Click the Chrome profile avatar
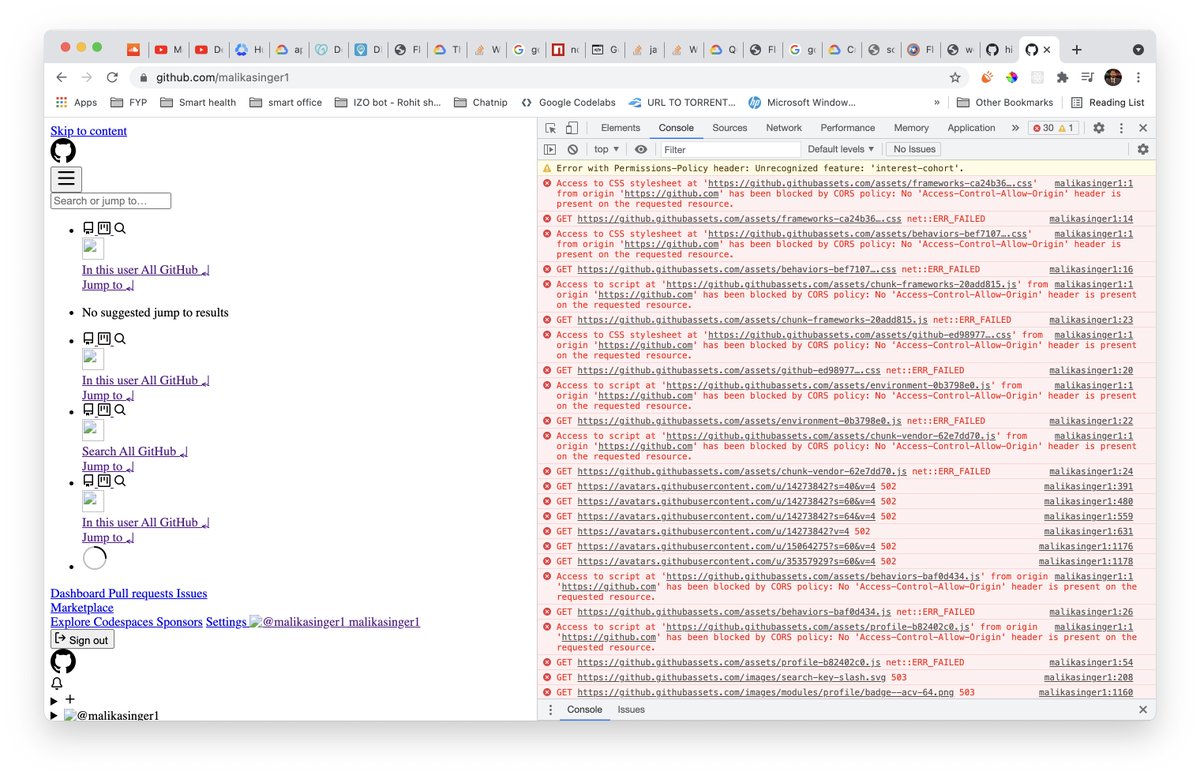This screenshot has height=779, width=1200. (1113, 77)
